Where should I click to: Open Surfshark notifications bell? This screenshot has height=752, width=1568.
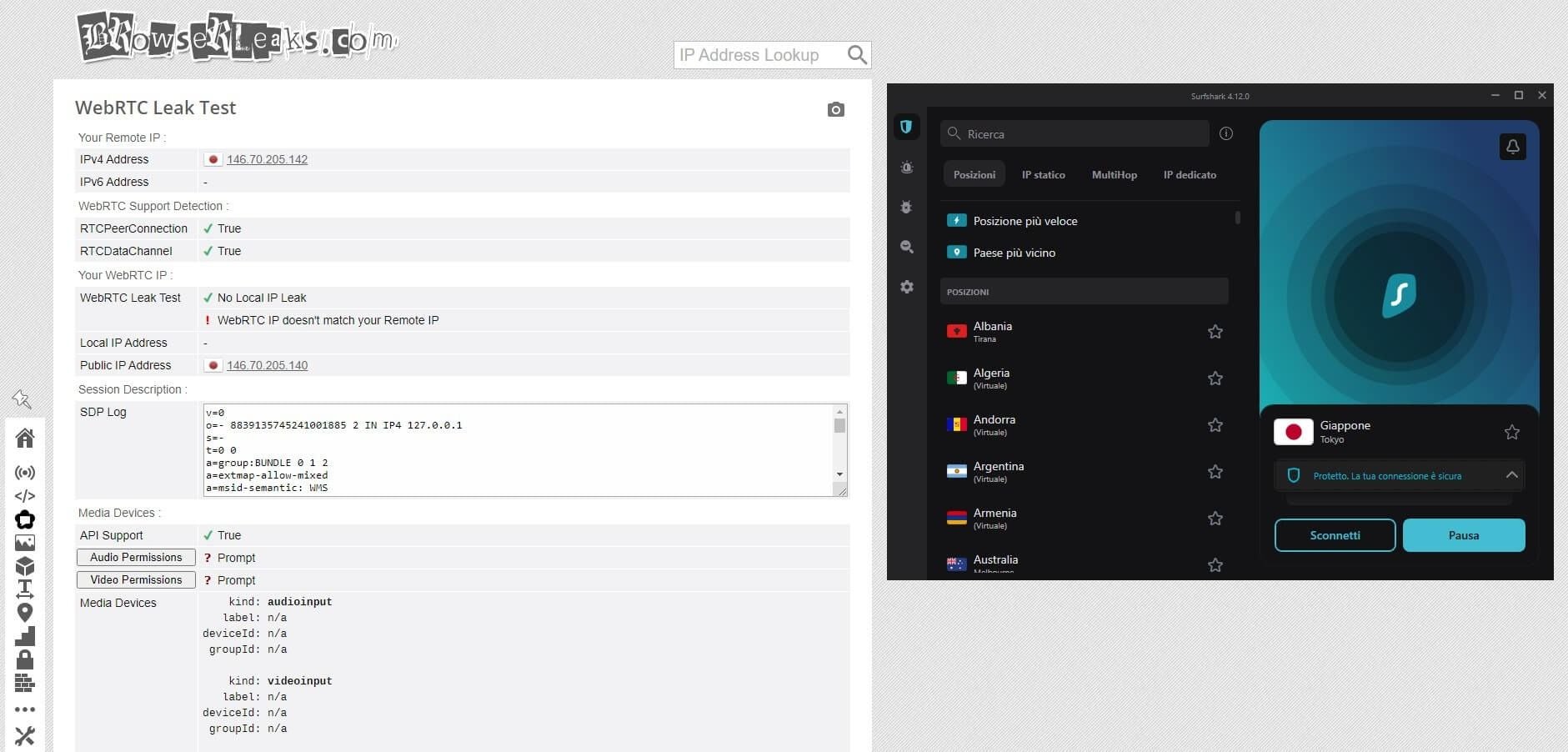1512,147
